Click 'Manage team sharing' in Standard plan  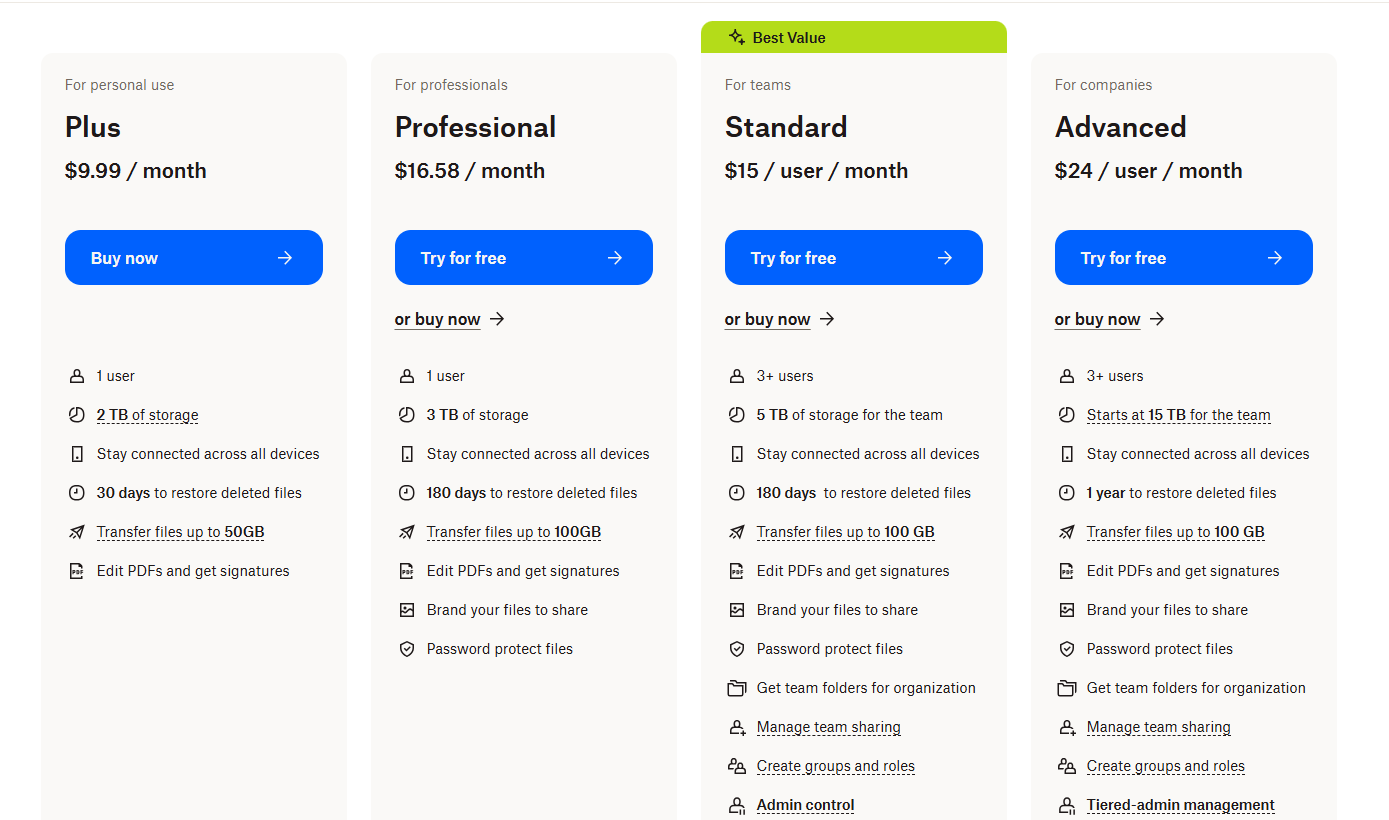click(829, 727)
